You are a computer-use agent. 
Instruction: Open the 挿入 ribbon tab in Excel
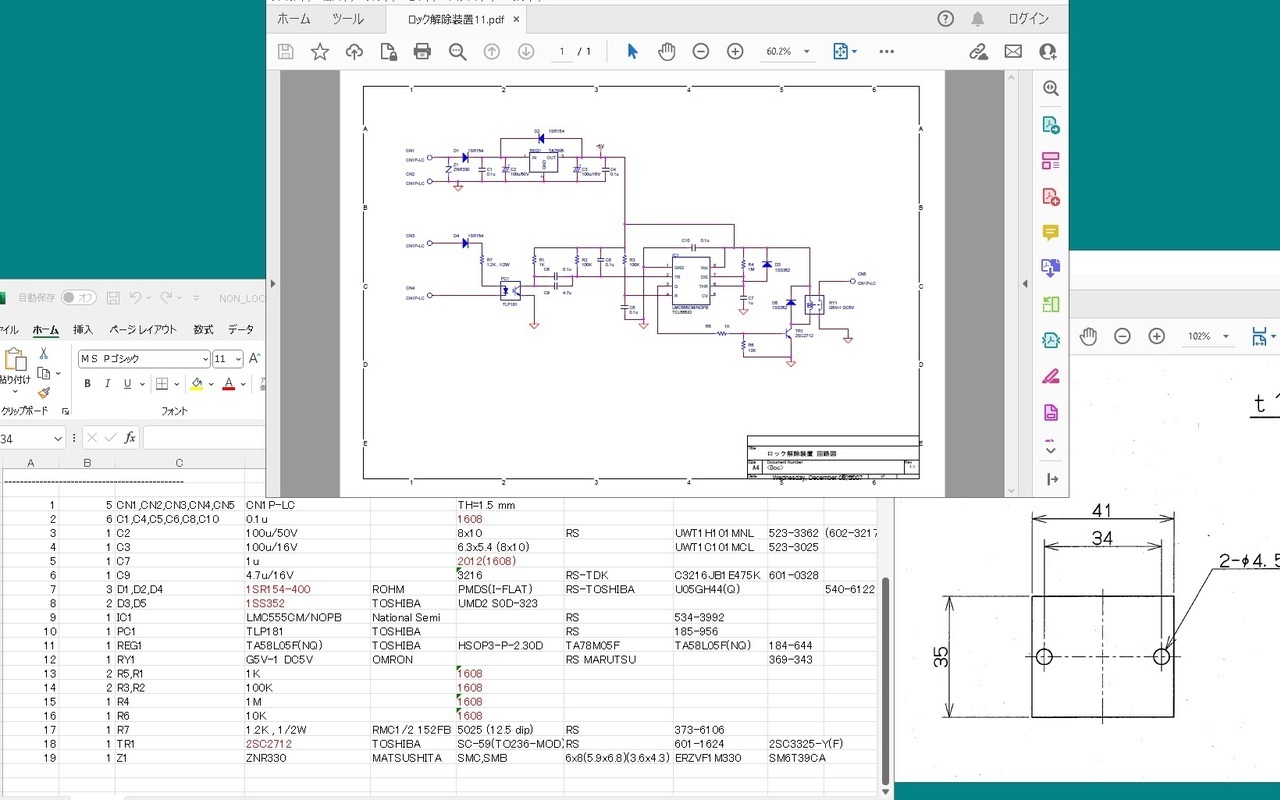pos(83,329)
